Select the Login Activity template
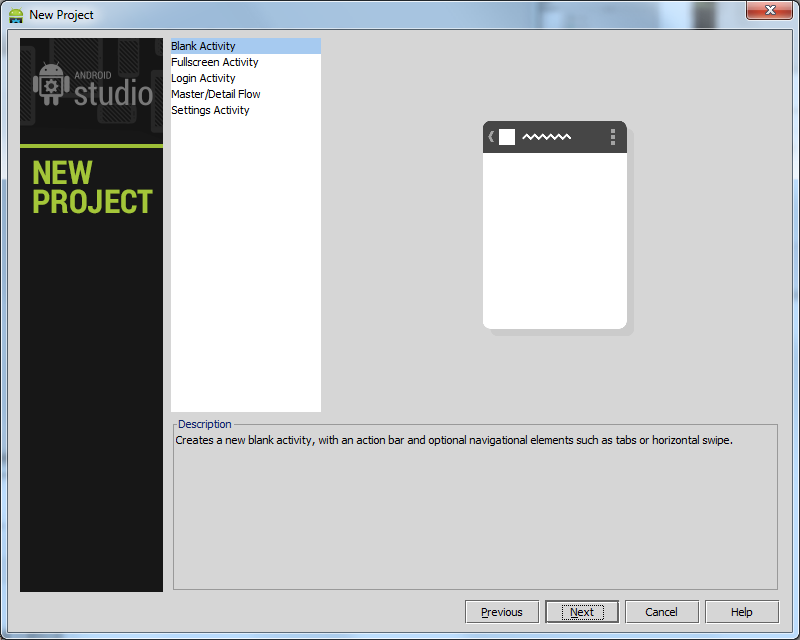Screen dimensions: 800x640 tap(203, 77)
